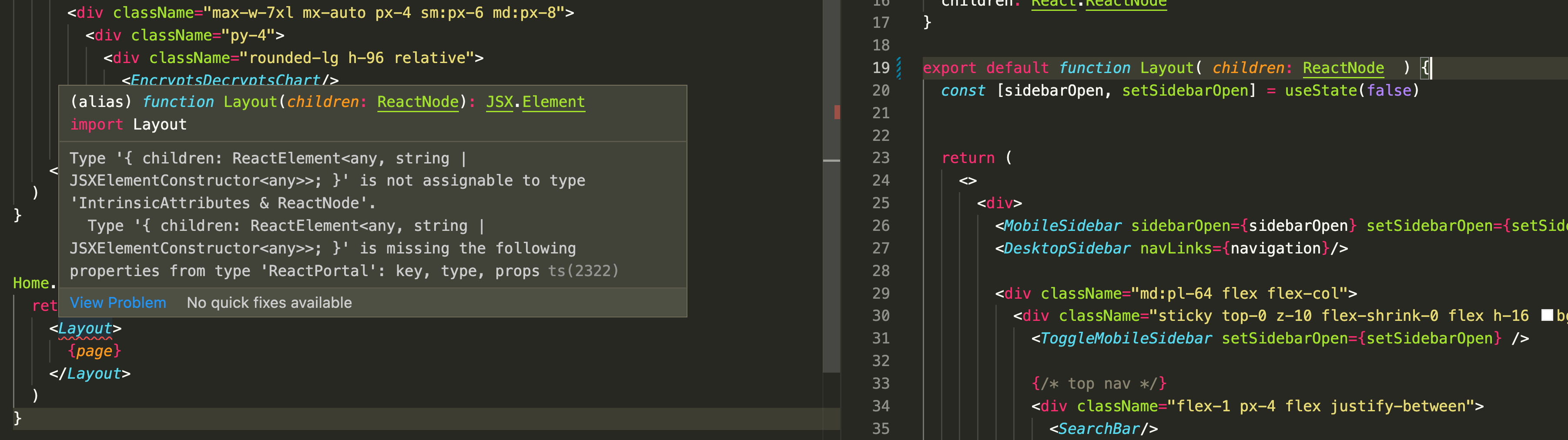
Task: Click useState call on line 20
Action: (1320, 90)
